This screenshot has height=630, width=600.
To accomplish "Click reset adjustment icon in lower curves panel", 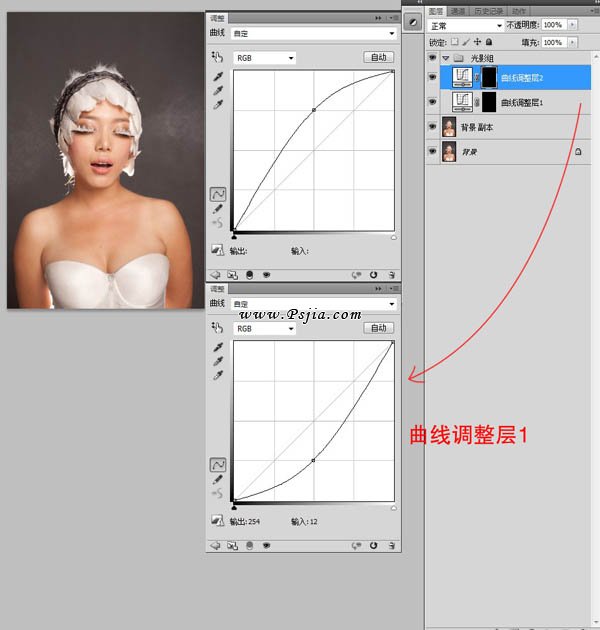I will pyautogui.click(x=373, y=546).
